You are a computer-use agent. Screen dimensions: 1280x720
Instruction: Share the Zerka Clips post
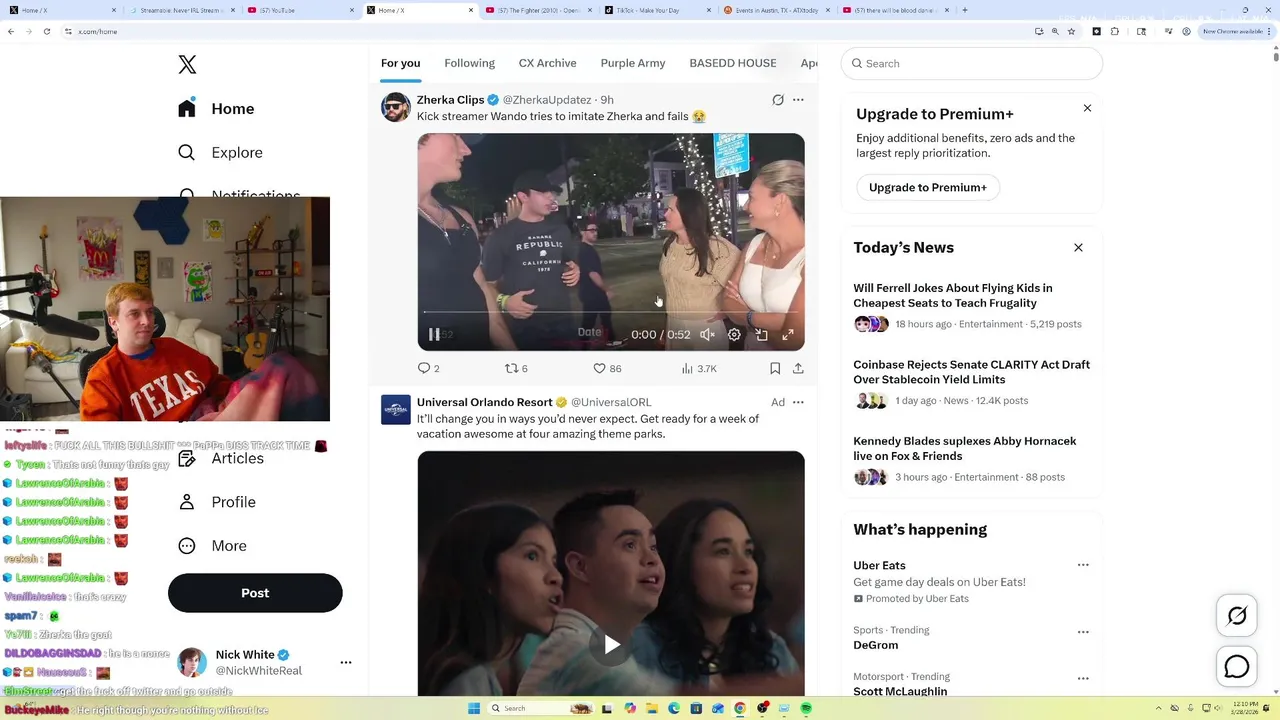pos(798,368)
